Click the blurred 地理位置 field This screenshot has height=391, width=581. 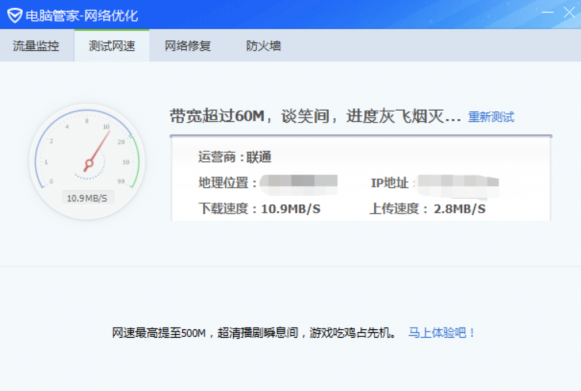point(299,185)
